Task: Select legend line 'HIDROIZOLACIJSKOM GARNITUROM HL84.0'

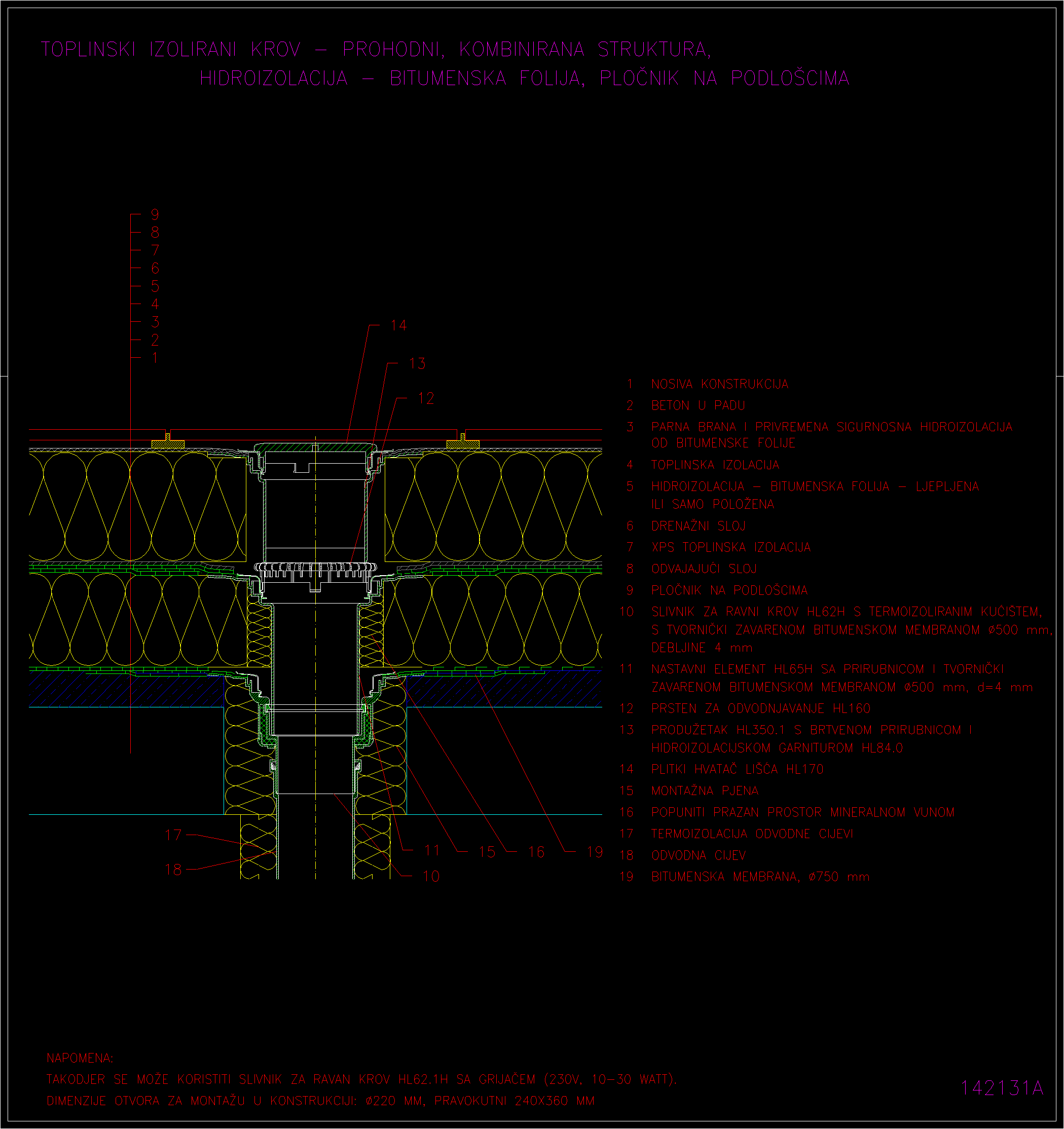Action: 777,748
